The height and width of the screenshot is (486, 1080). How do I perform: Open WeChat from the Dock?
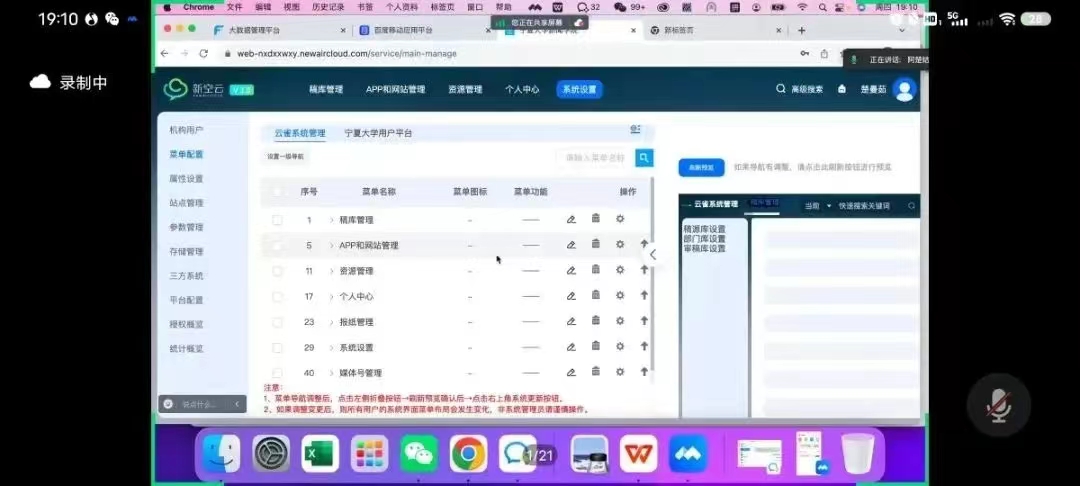pyautogui.click(x=419, y=454)
